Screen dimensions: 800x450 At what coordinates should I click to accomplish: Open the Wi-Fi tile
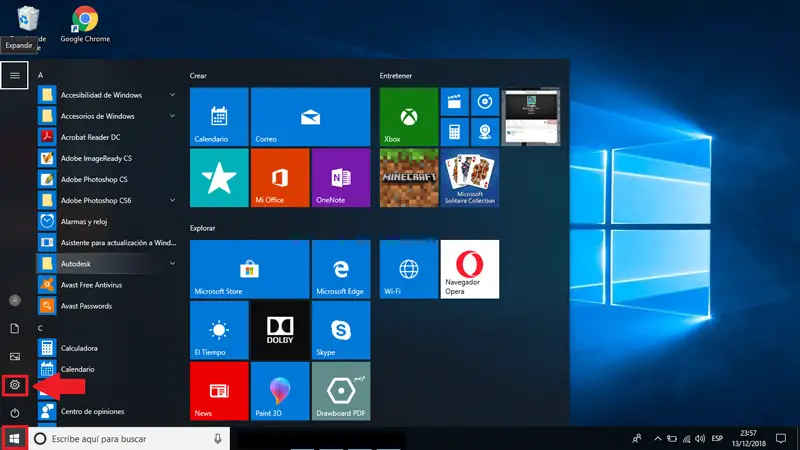point(409,269)
